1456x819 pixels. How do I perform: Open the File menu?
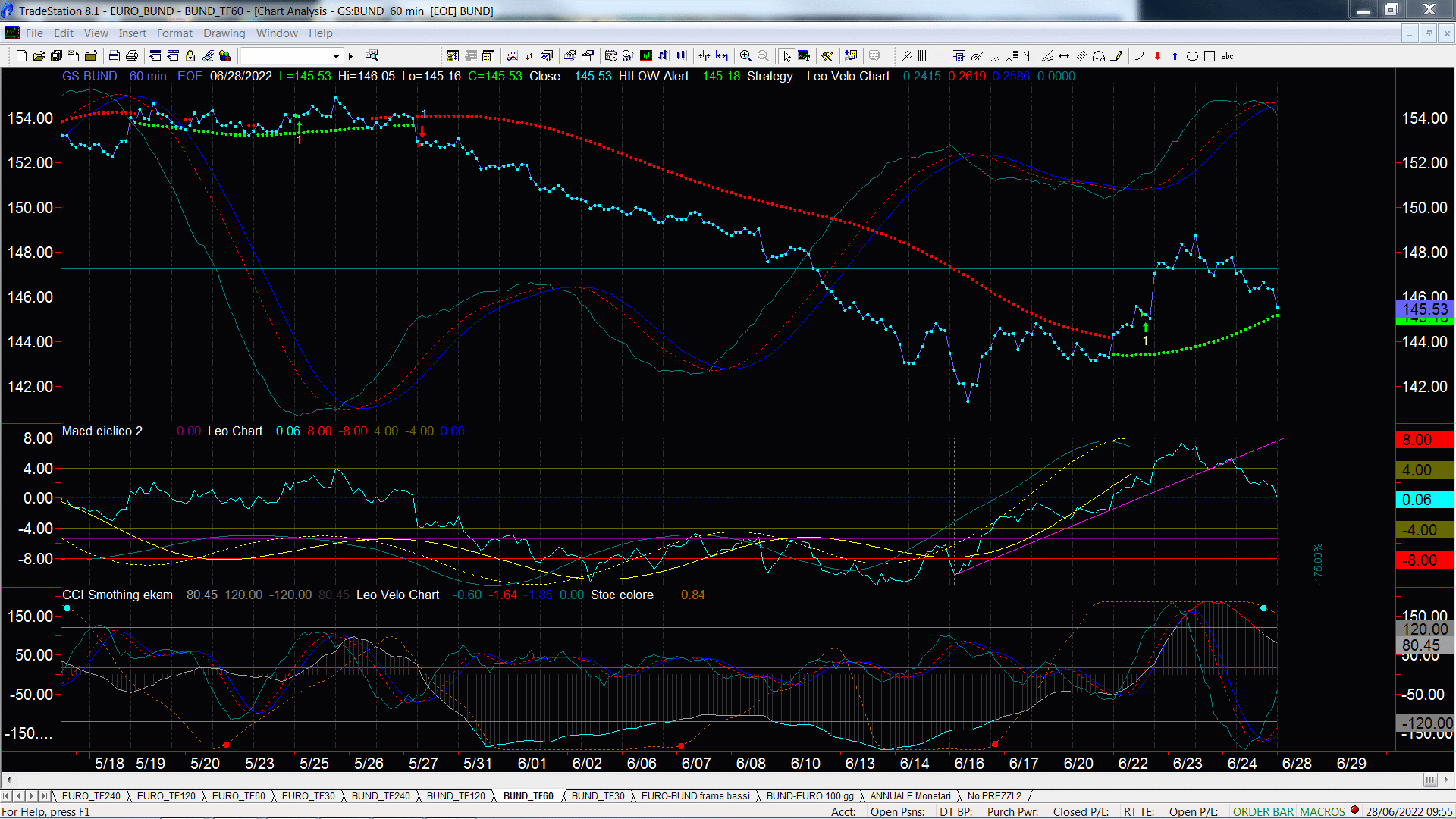coord(34,33)
